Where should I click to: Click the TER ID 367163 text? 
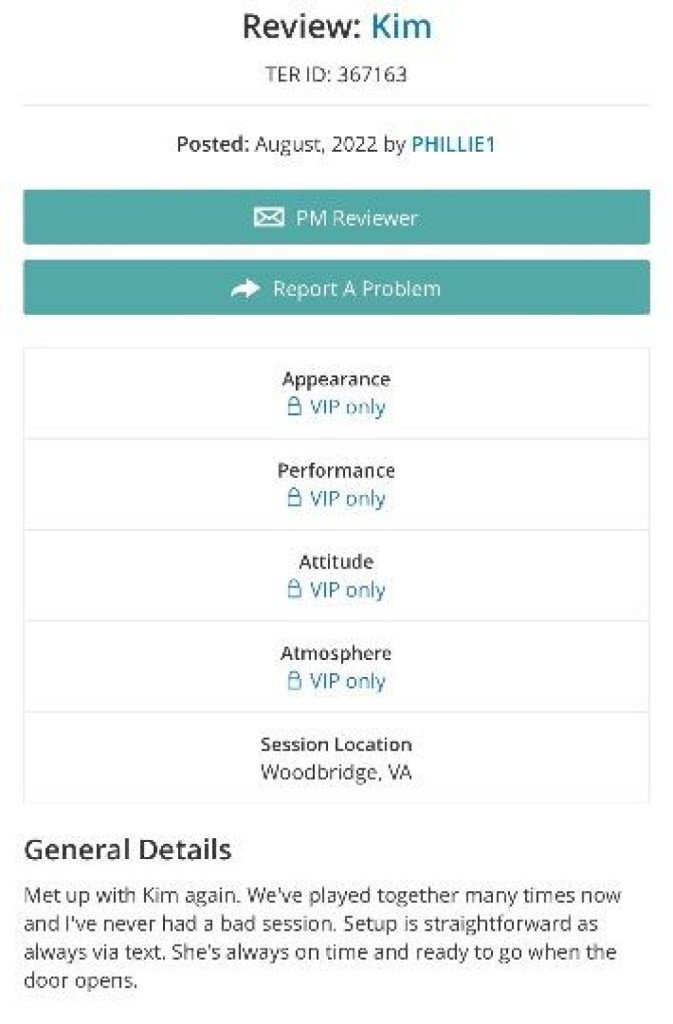pyautogui.click(x=336, y=74)
